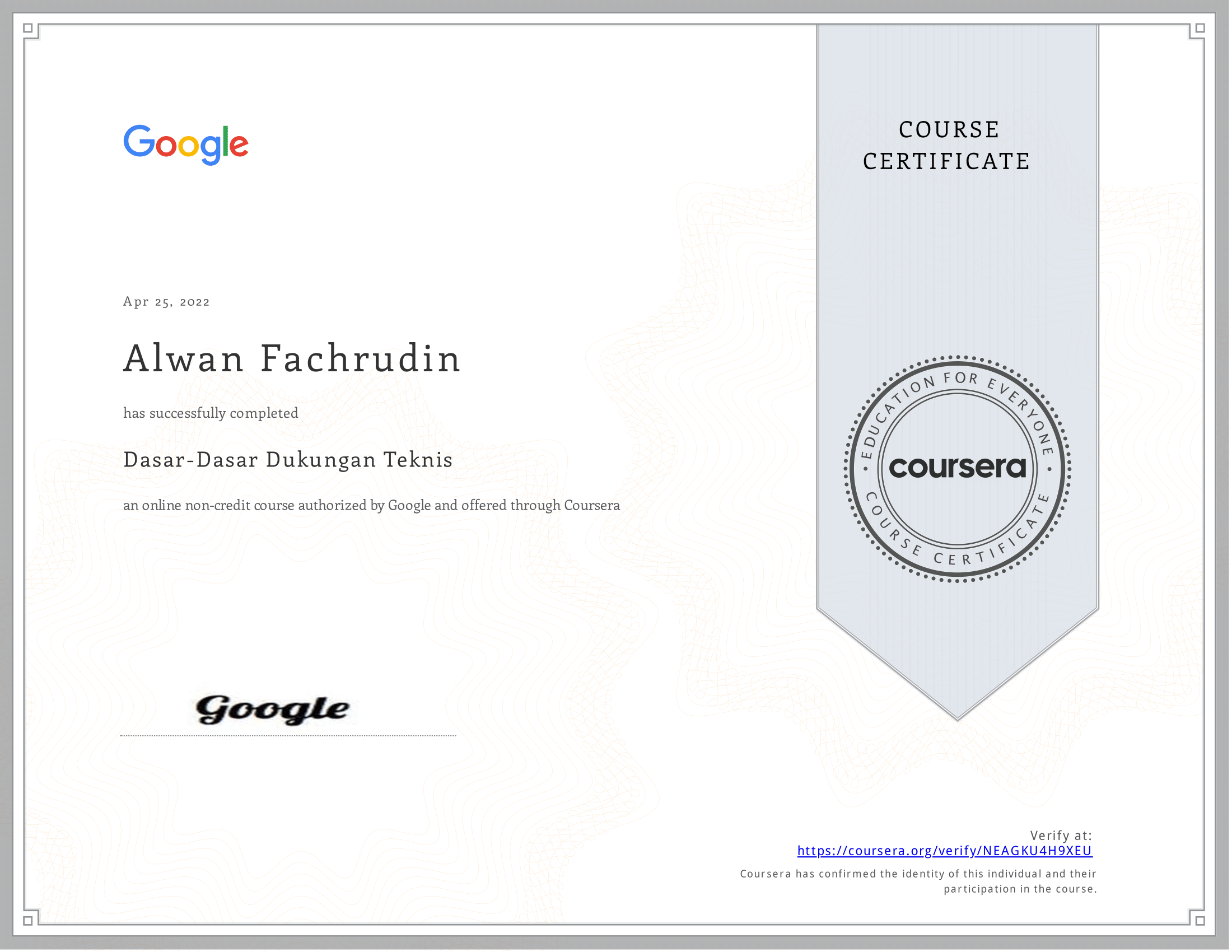The image size is (1232, 952).
Task: Open the Coursera verify link
Action: (x=945, y=851)
